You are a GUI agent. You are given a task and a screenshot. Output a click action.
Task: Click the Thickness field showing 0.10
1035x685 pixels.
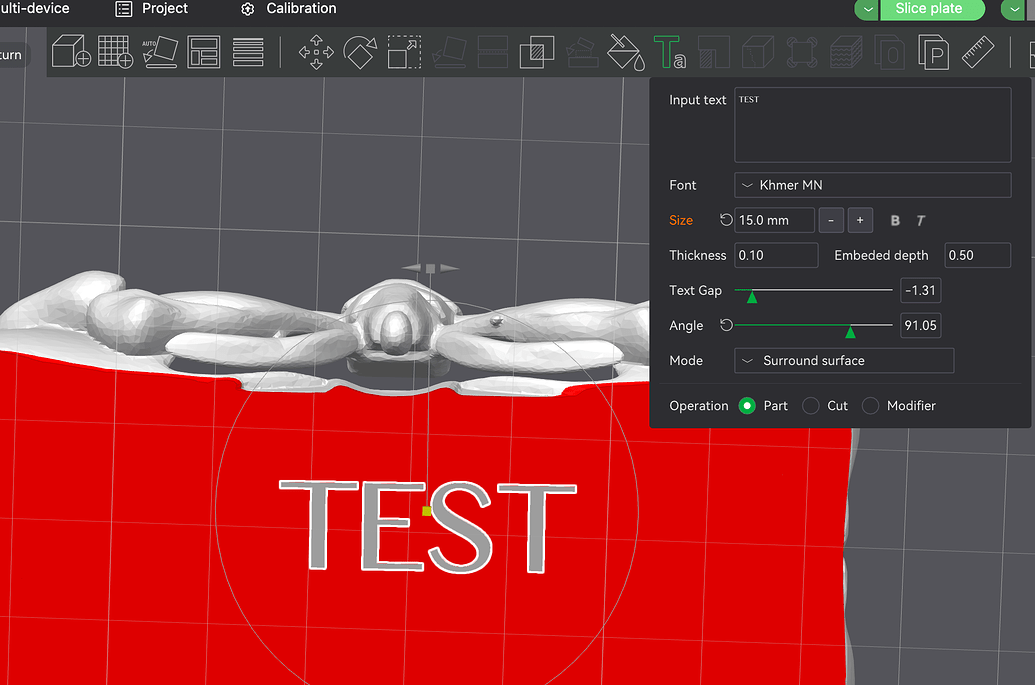point(776,255)
